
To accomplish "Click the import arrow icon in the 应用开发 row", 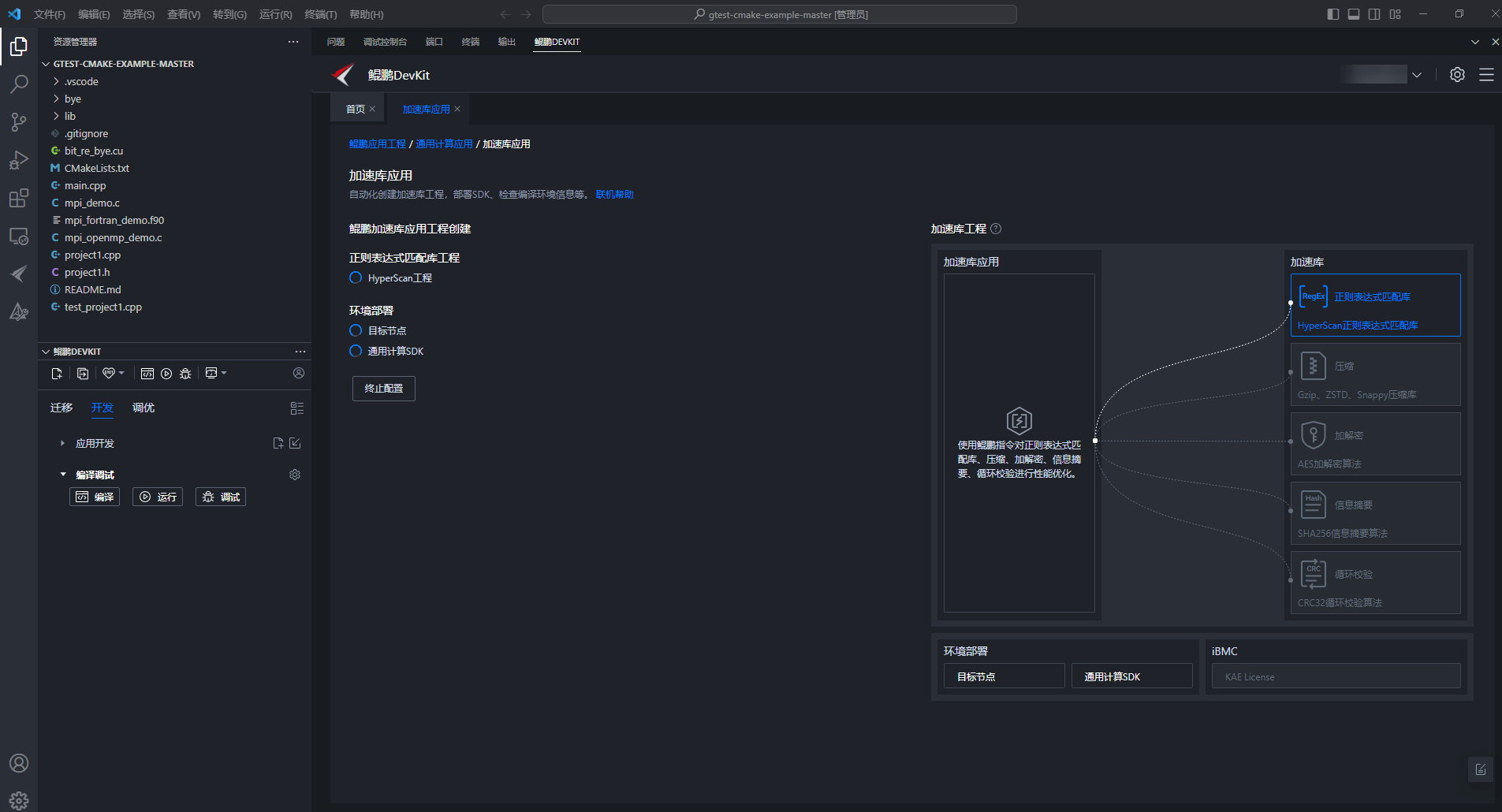I will point(295,443).
